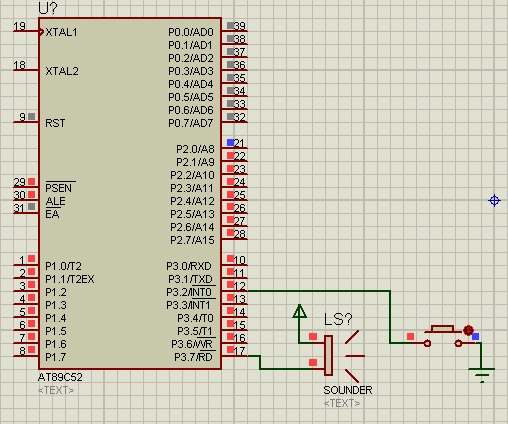Select the XTAL1 pin label
The height and width of the screenshot is (424, 508).
[x=61, y=32]
